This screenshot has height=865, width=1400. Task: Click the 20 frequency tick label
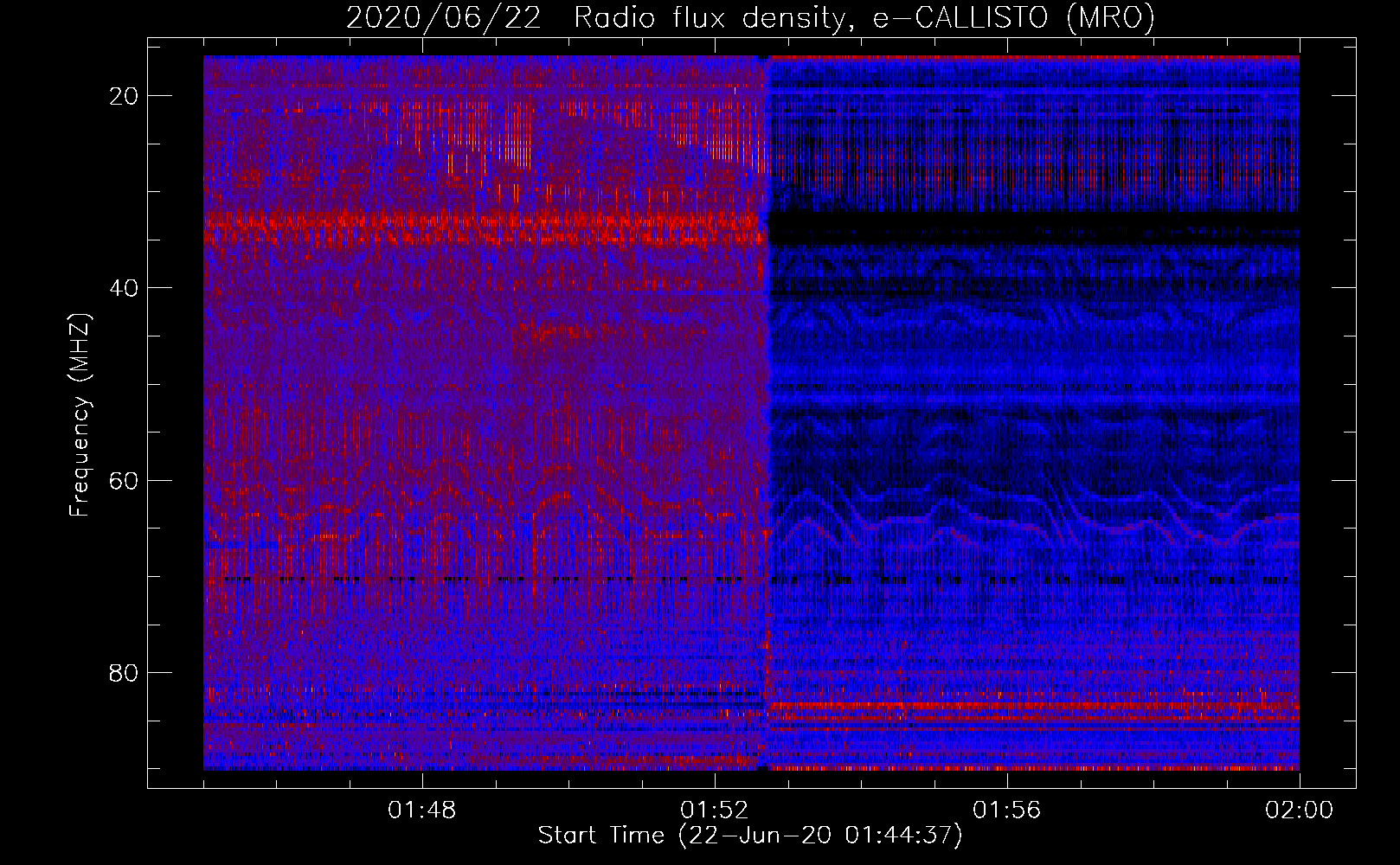pos(124,96)
